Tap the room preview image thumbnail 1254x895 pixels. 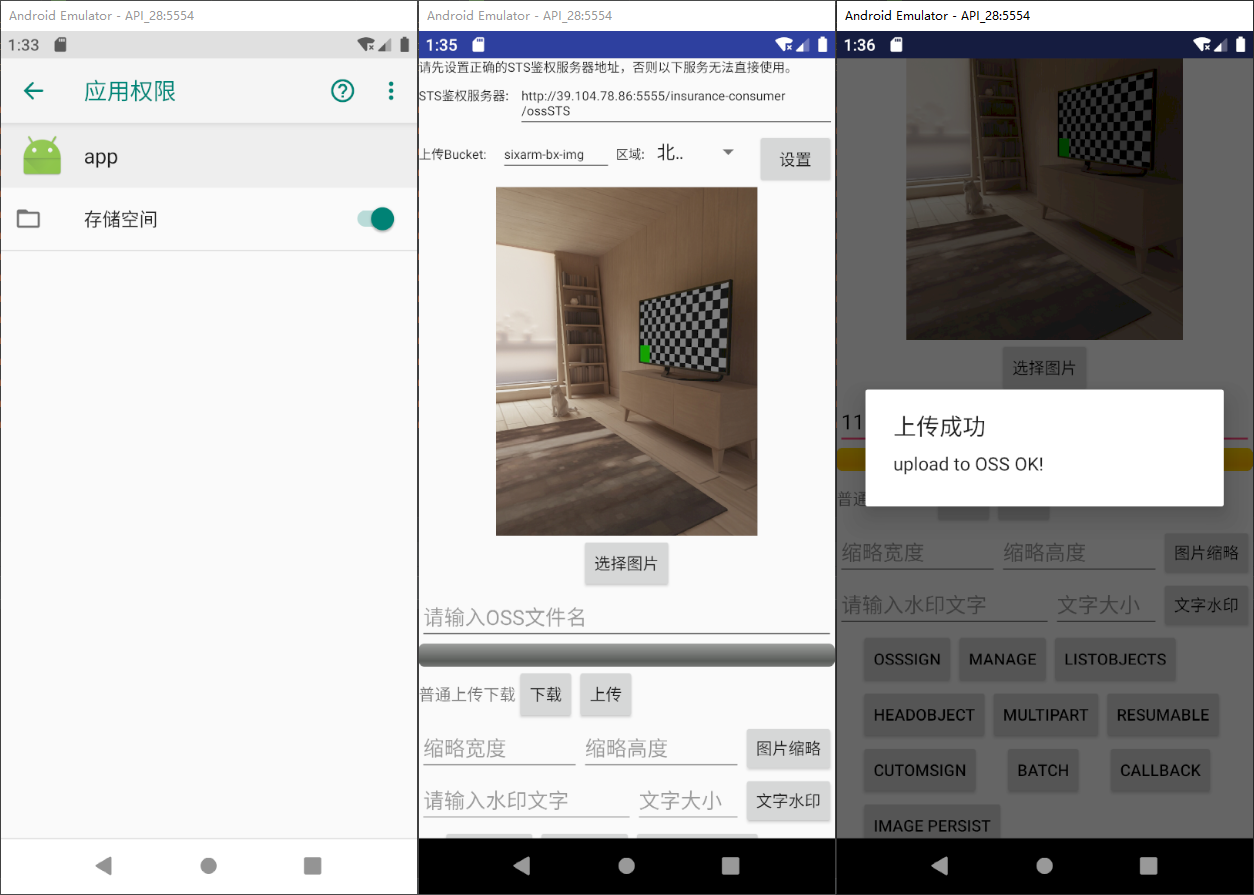point(626,360)
